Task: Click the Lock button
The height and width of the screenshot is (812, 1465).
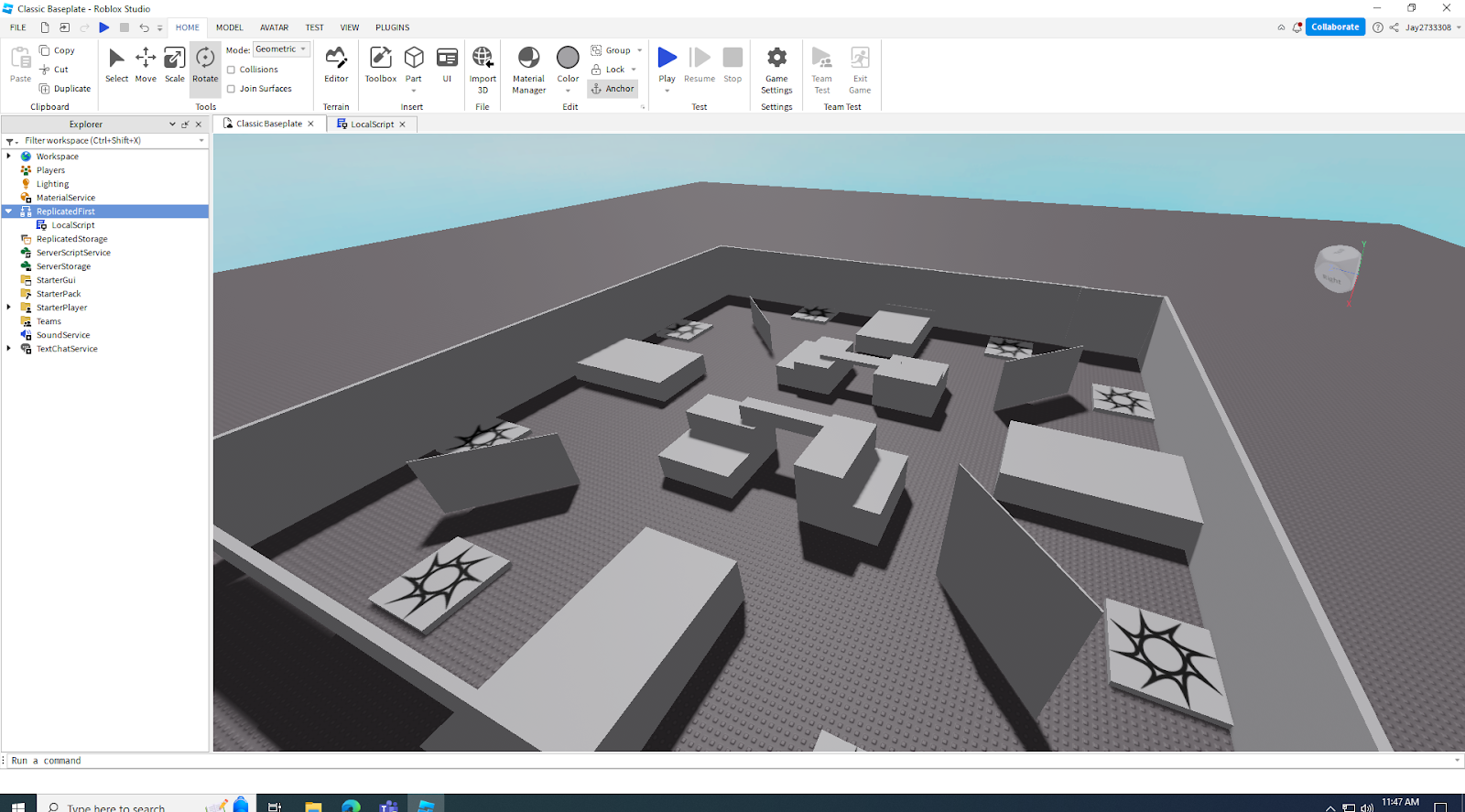Action: pyautogui.click(x=608, y=70)
